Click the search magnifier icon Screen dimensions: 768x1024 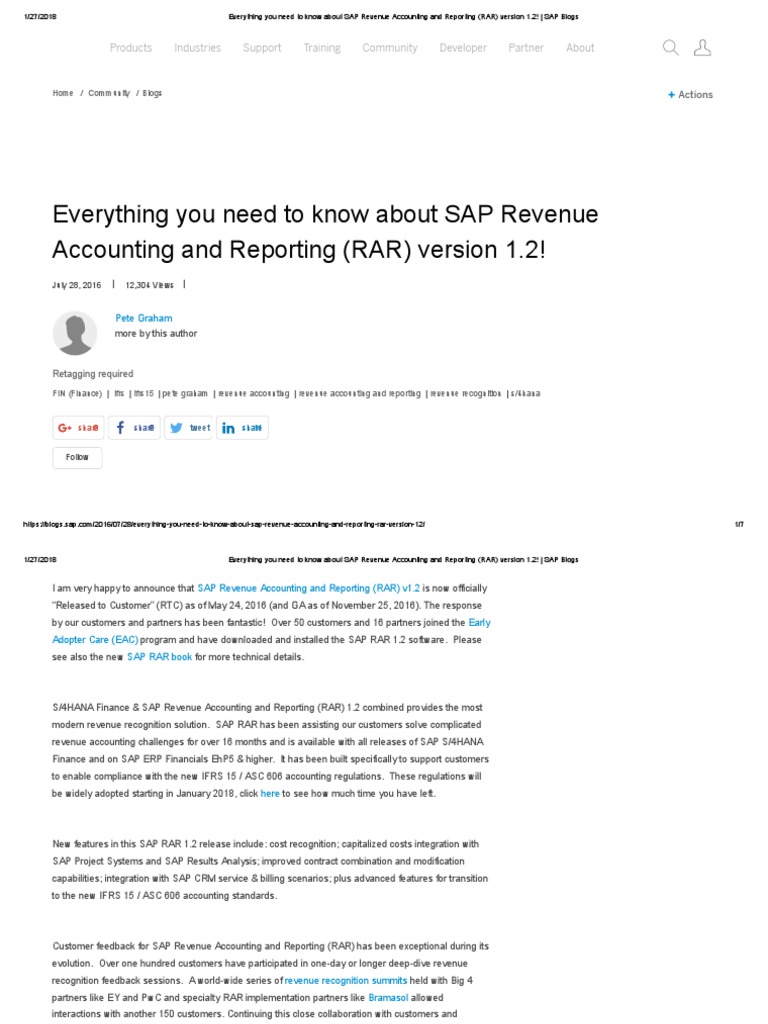tap(670, 48)
